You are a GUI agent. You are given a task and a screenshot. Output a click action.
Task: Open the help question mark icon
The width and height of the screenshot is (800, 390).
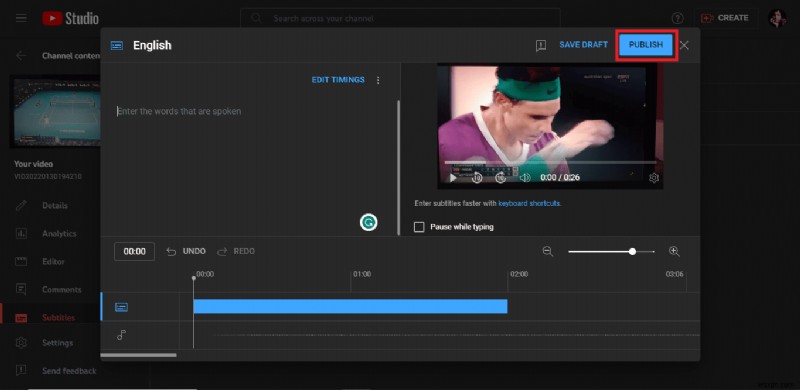click(x=677, y=18)
